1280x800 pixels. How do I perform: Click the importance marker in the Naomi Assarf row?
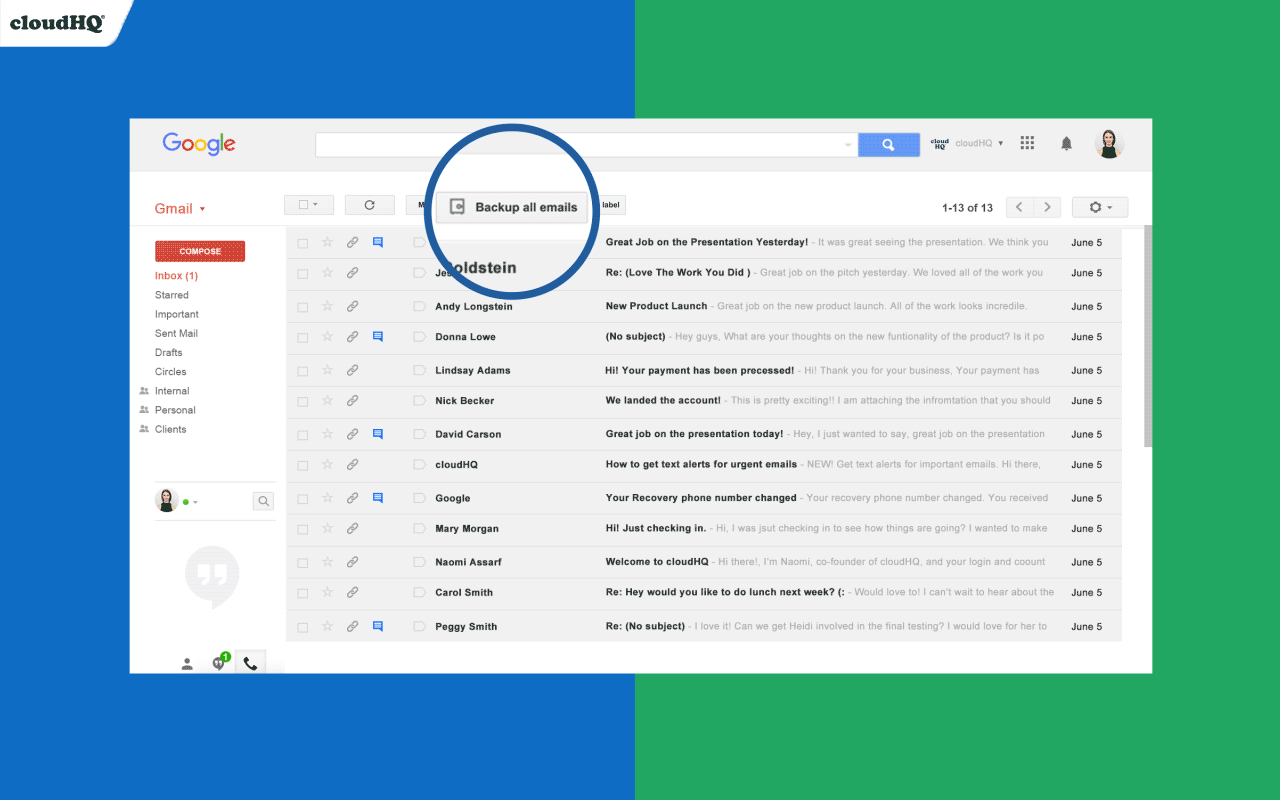[419, 562]
